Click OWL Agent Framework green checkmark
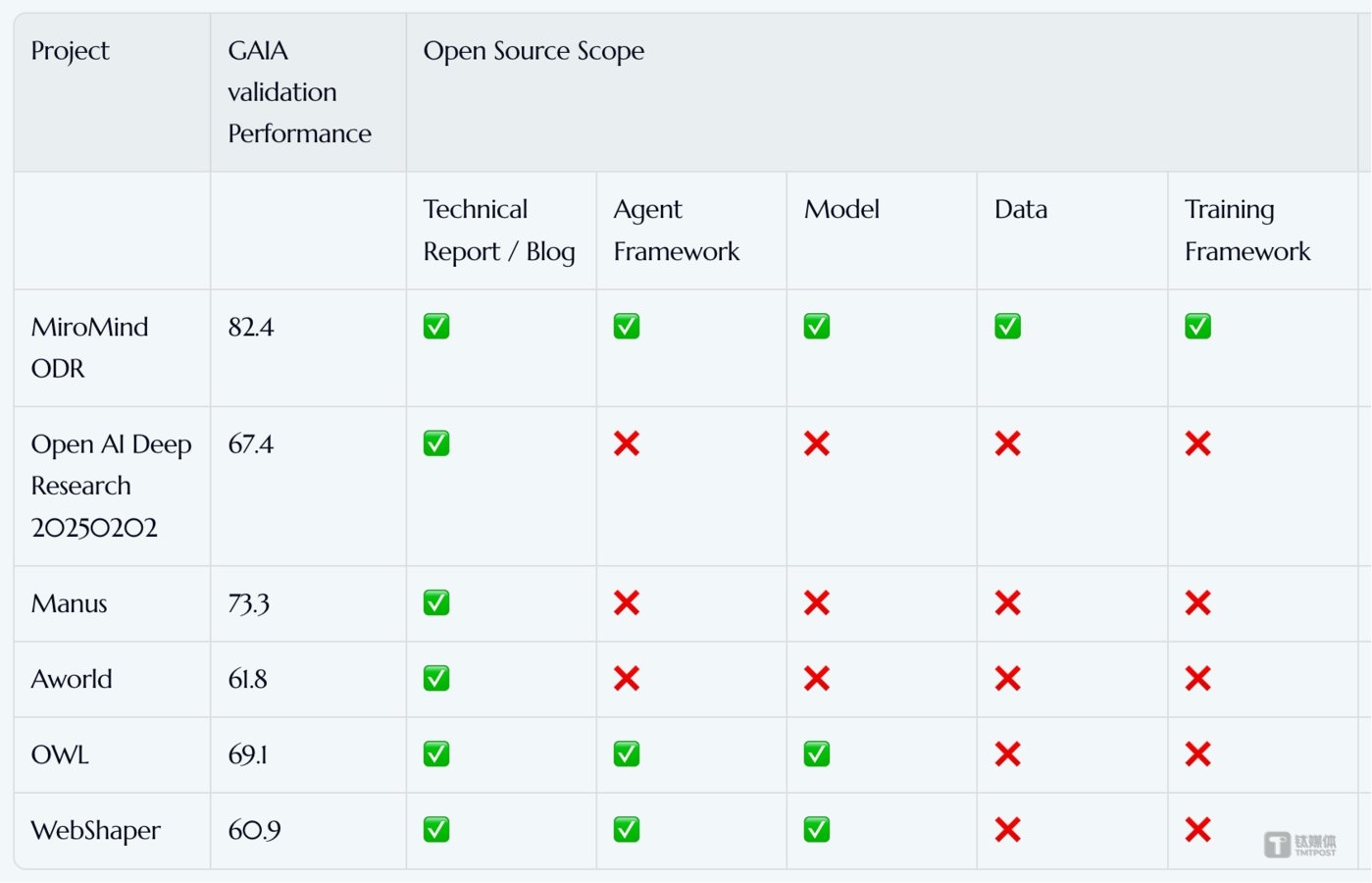This screenshot has width=1372, height=883. (627, 754)
